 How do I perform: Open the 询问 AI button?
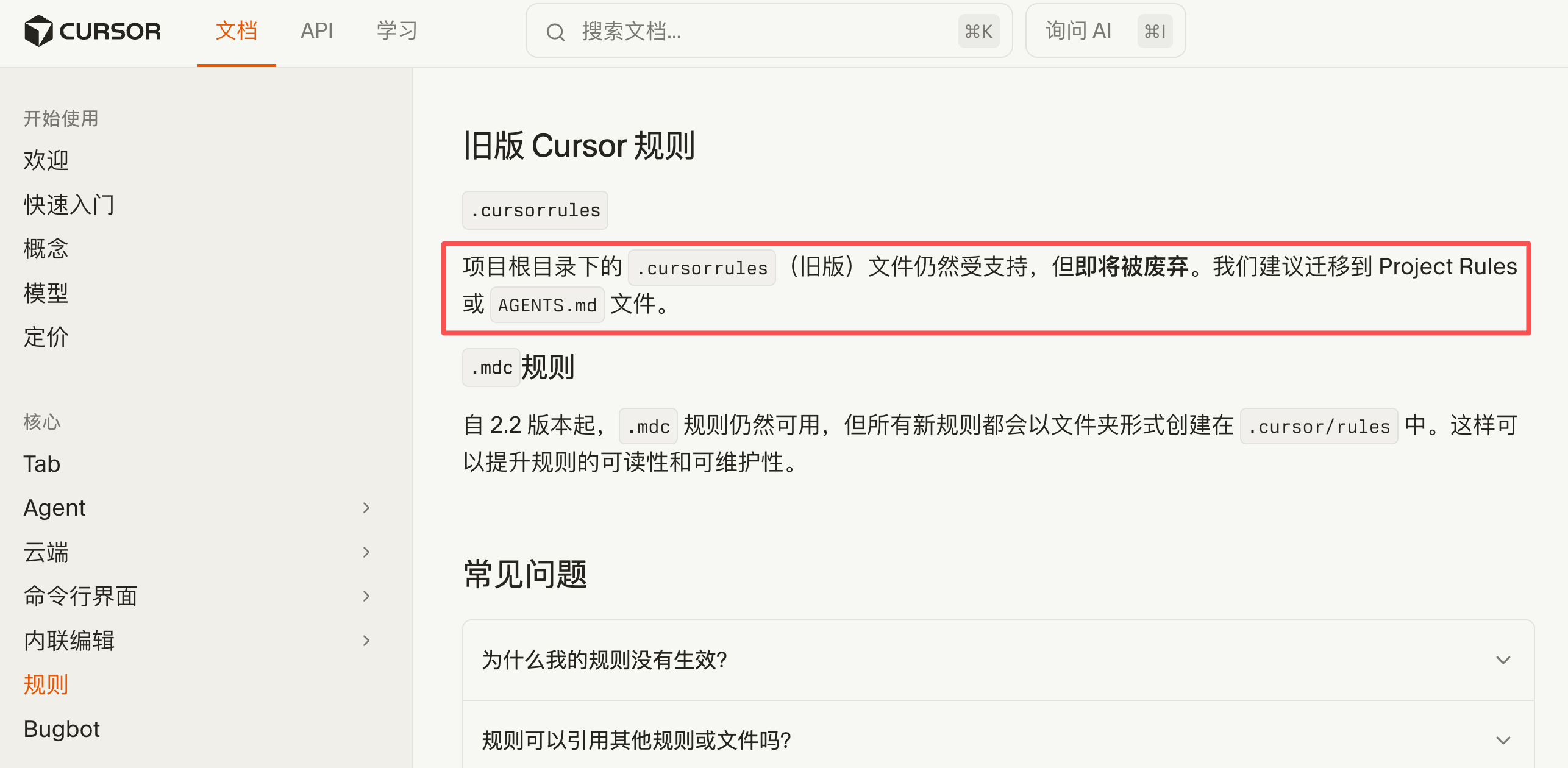(1078, 30)
